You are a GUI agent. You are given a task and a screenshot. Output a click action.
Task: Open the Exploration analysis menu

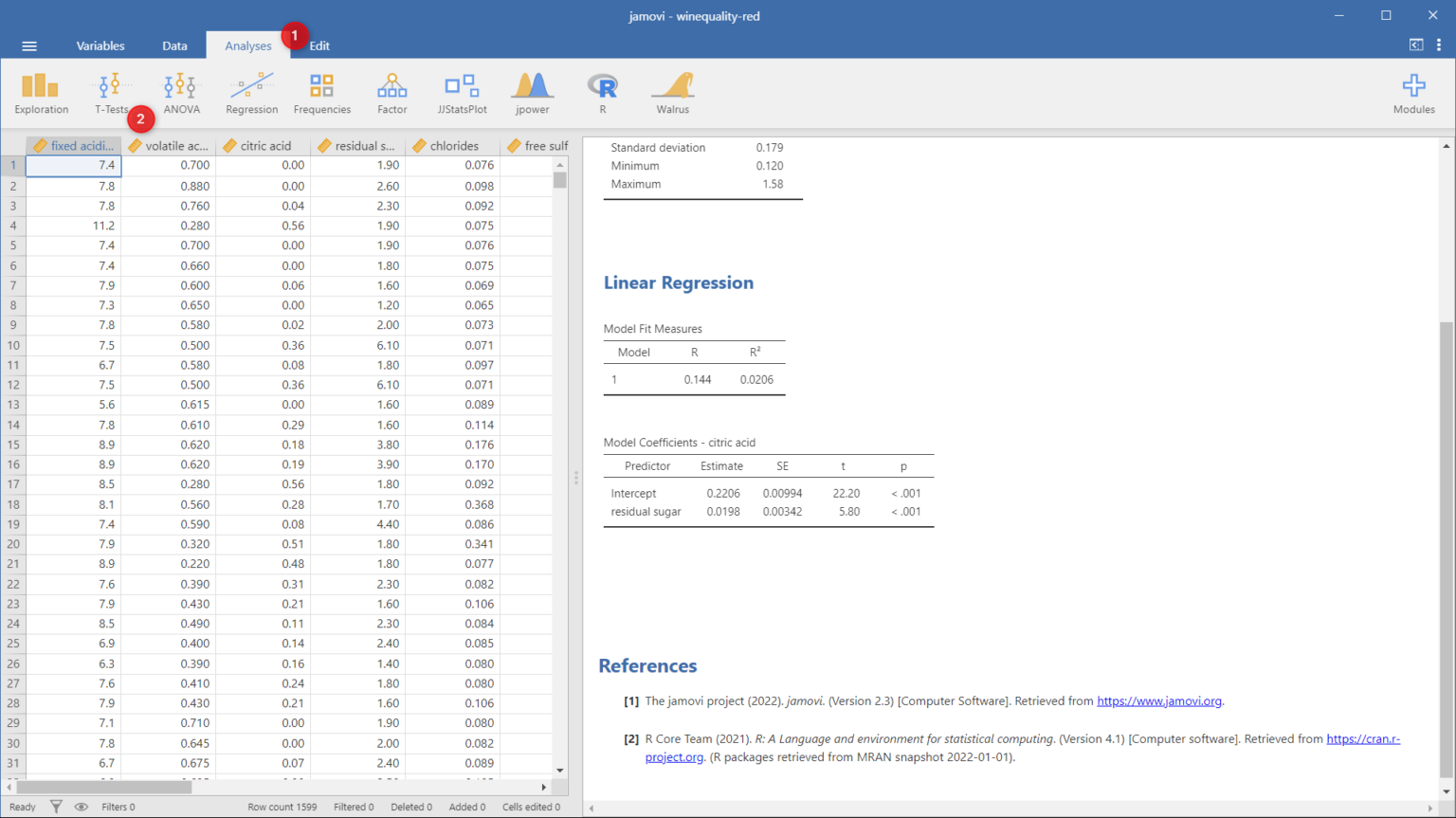(x=41, y=94)
